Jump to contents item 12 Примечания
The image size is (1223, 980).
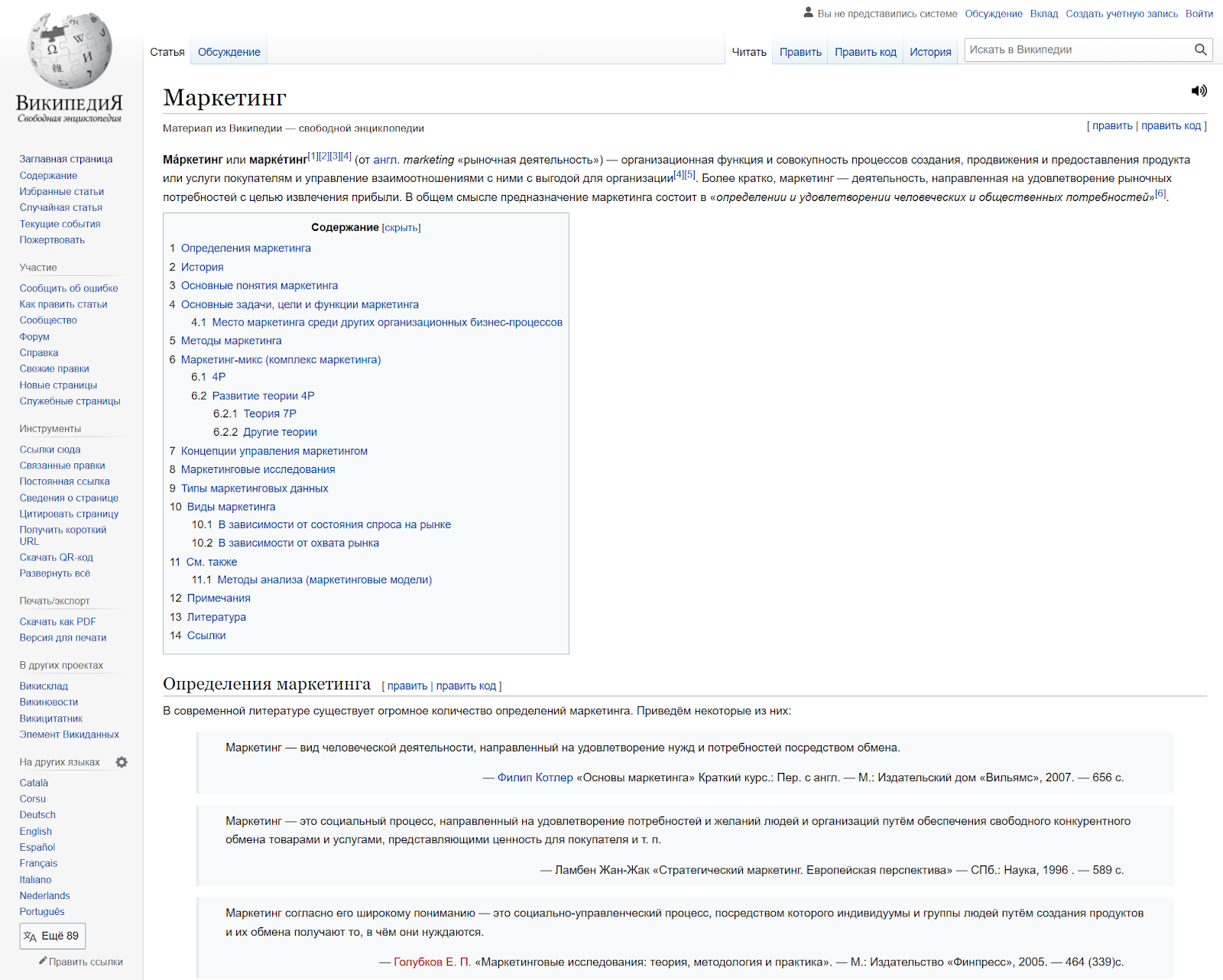coord(210,598)
